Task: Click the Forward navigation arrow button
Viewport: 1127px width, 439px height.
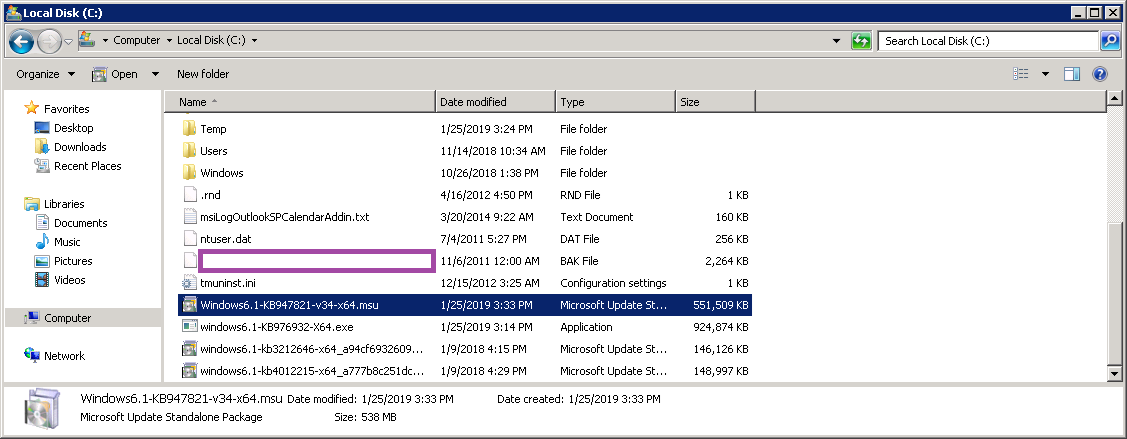Action: 49,42
